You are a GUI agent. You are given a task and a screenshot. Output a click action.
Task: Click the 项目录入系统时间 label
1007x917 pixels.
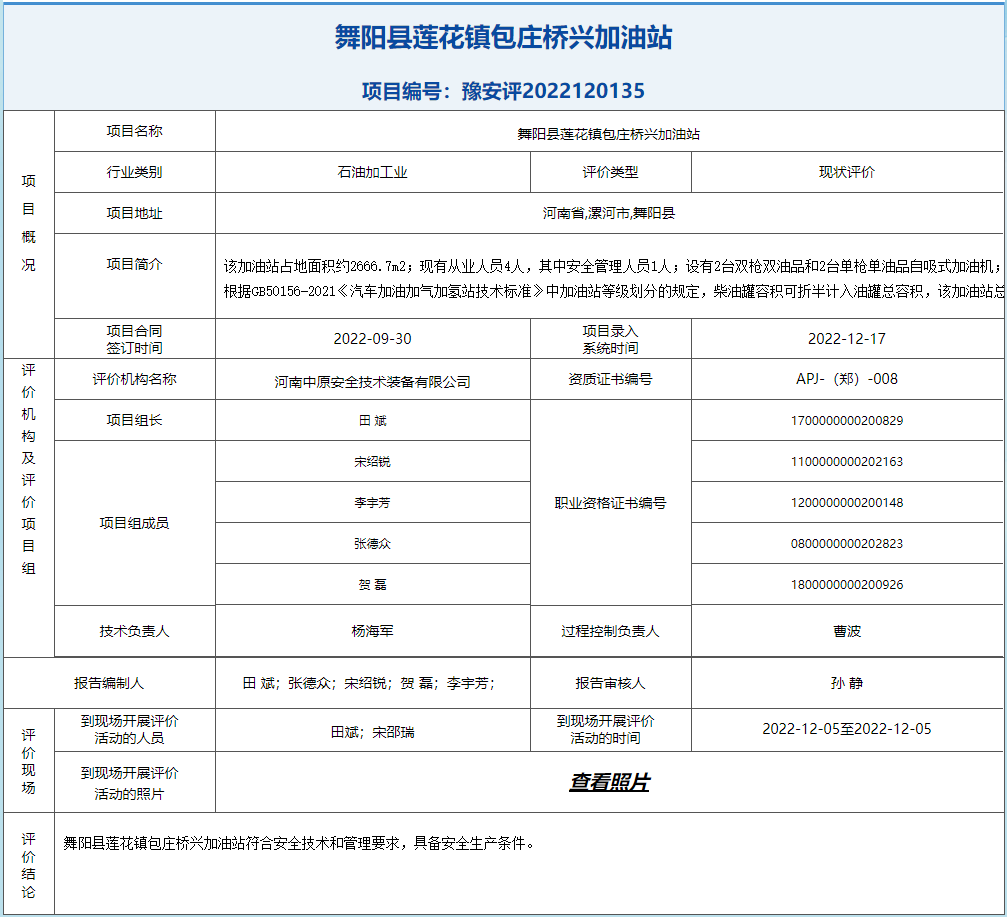pyautogui.click(x=610, y=339)
